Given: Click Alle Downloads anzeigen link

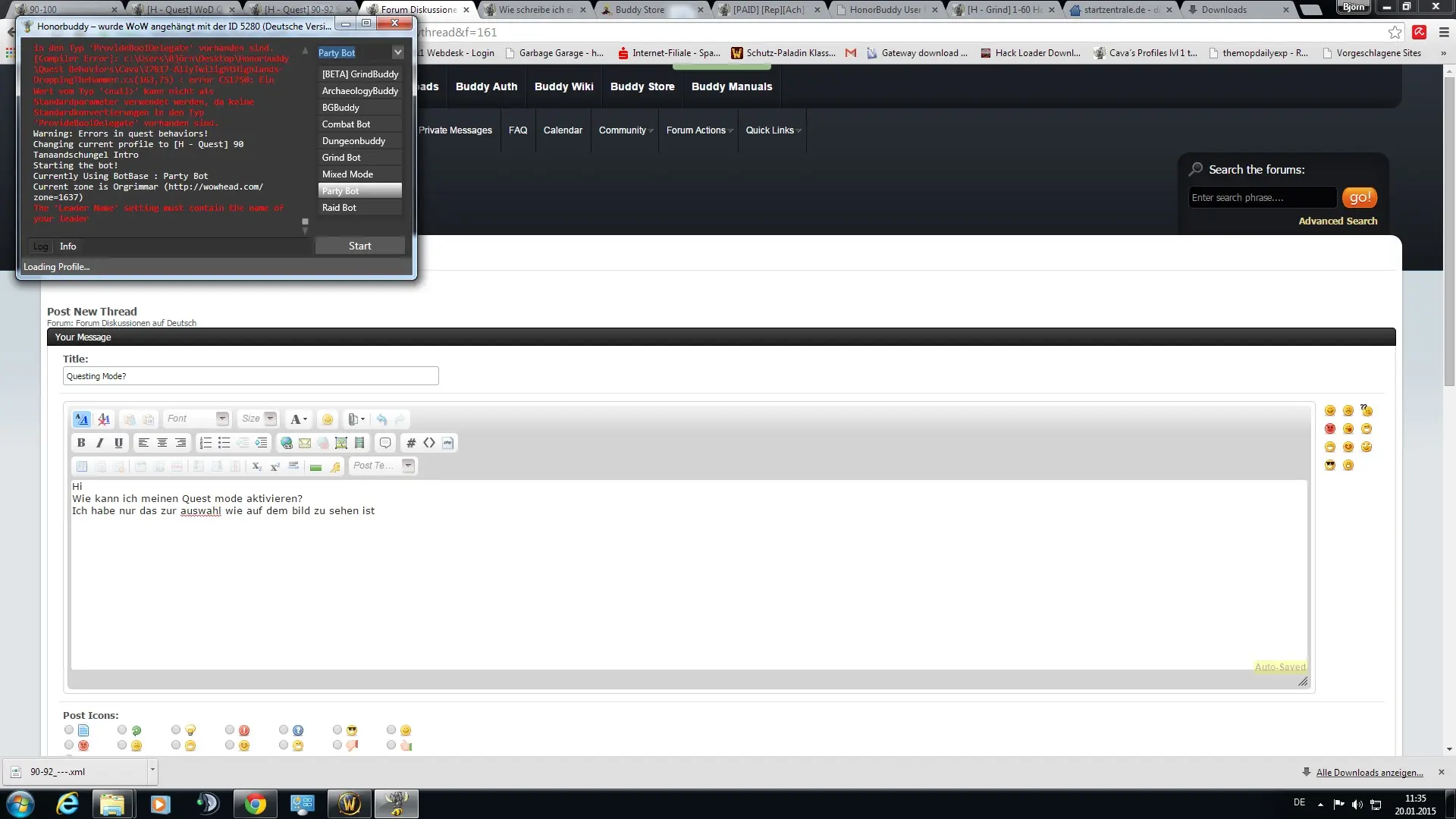Looking at the screenshot, I should pyautogui.click(x=1370, y=773).
